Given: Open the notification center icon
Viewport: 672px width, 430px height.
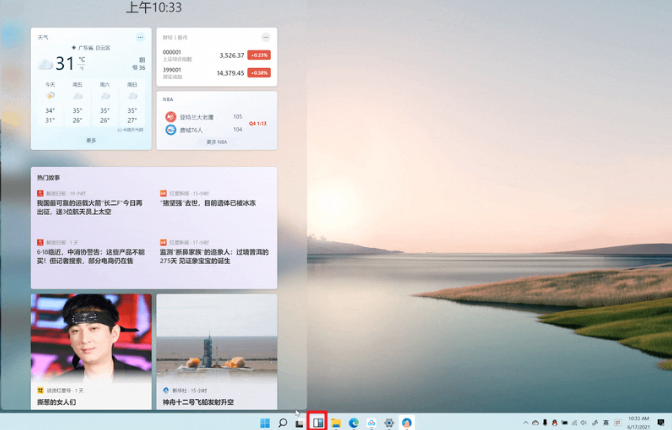Looking at the screenshot, I should pyautogui.click(x=661, y=423).
